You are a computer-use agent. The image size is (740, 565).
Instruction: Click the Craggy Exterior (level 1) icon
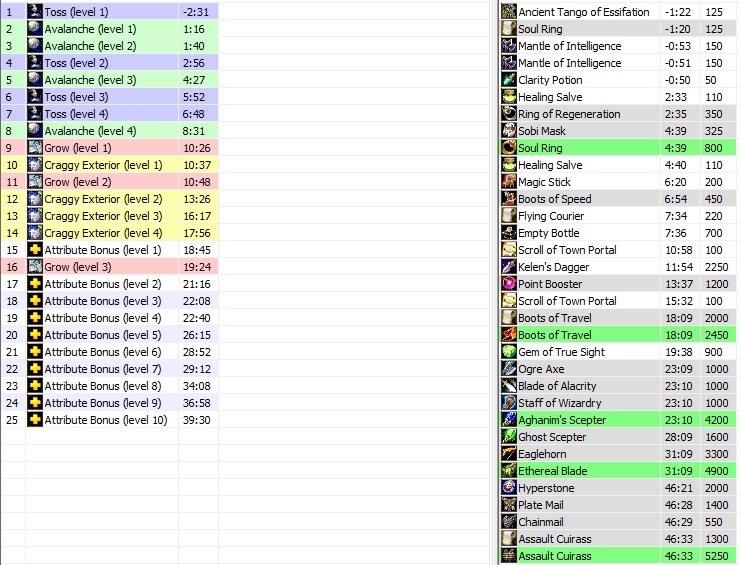[x=35, y=164]
